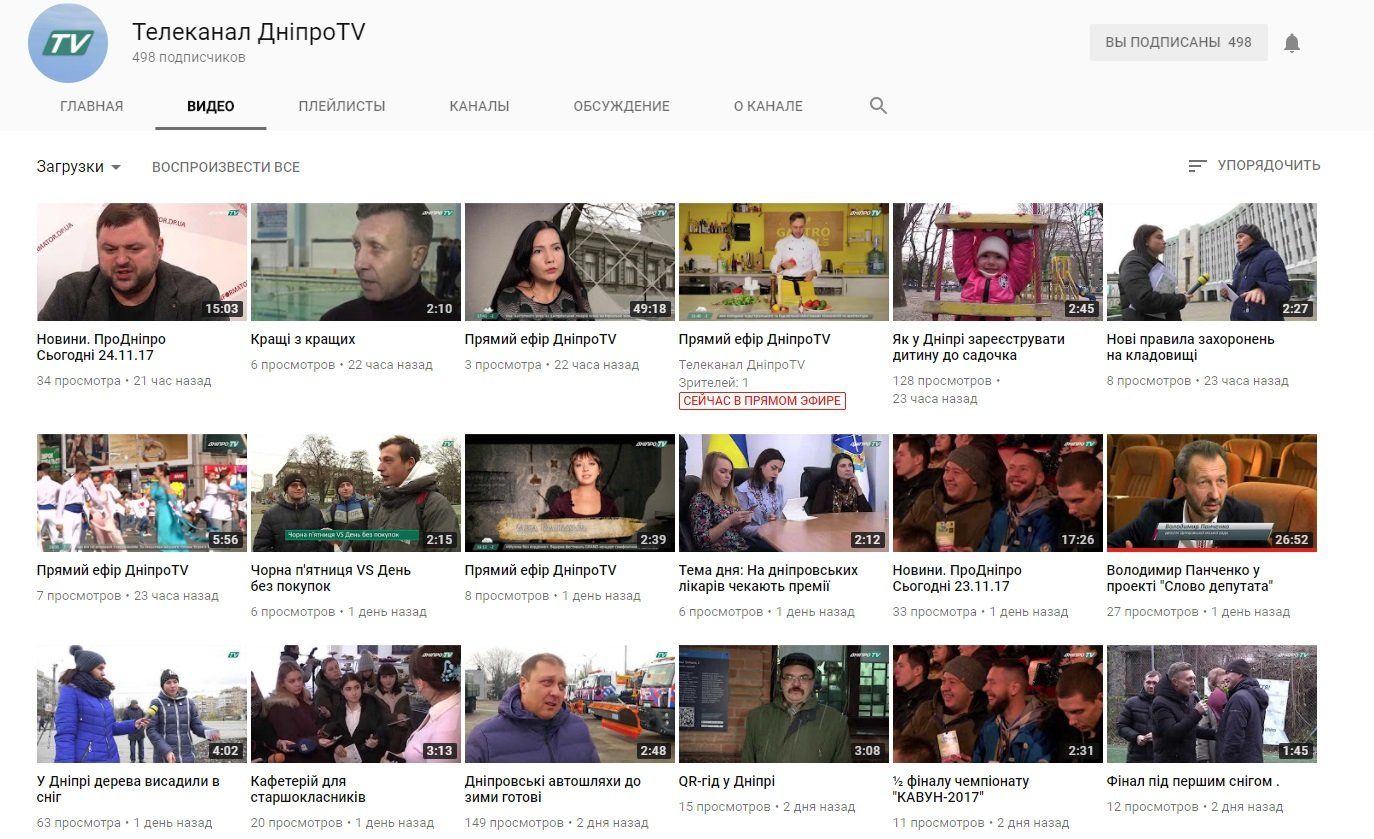Click the Телеканал ДніпроTV link under live video
This screenshot has width=1374, height=839.
(x=741, y=365)
